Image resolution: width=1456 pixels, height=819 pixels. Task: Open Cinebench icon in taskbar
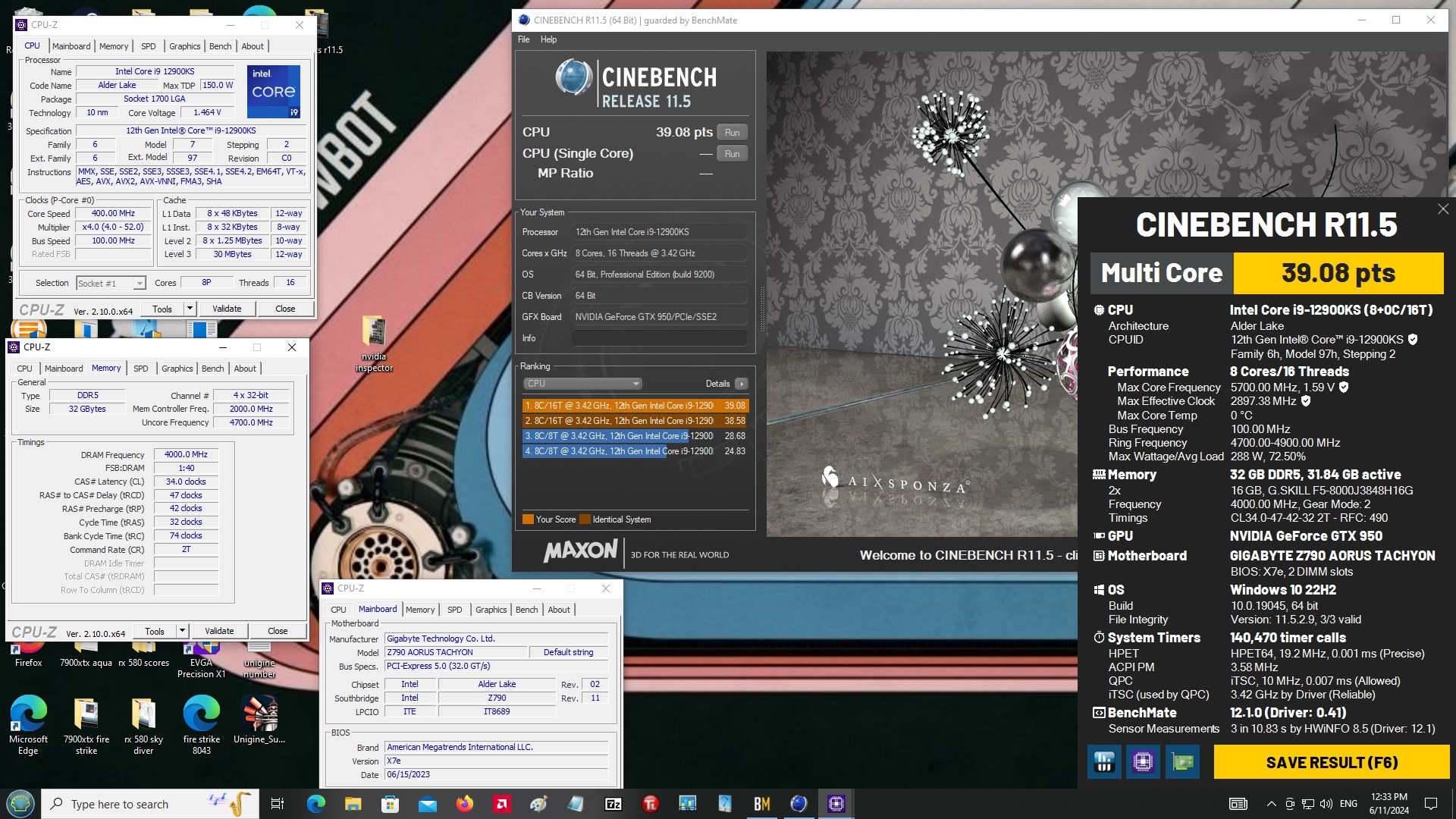point(799,804)
